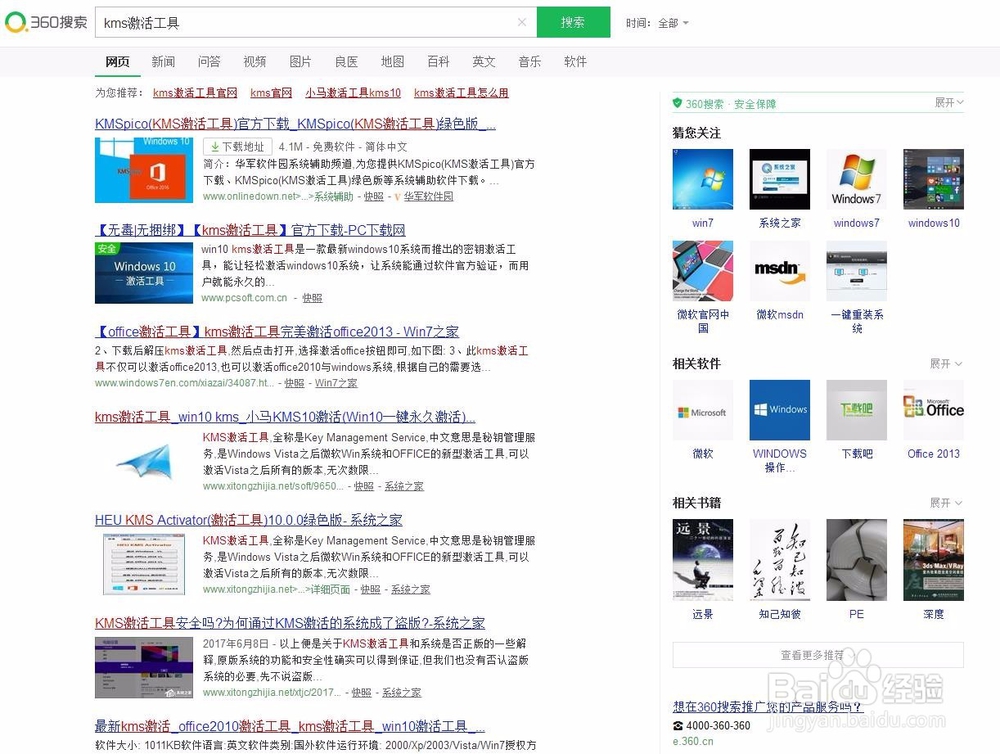Open 微软msdn logo thumbnail

780,270
